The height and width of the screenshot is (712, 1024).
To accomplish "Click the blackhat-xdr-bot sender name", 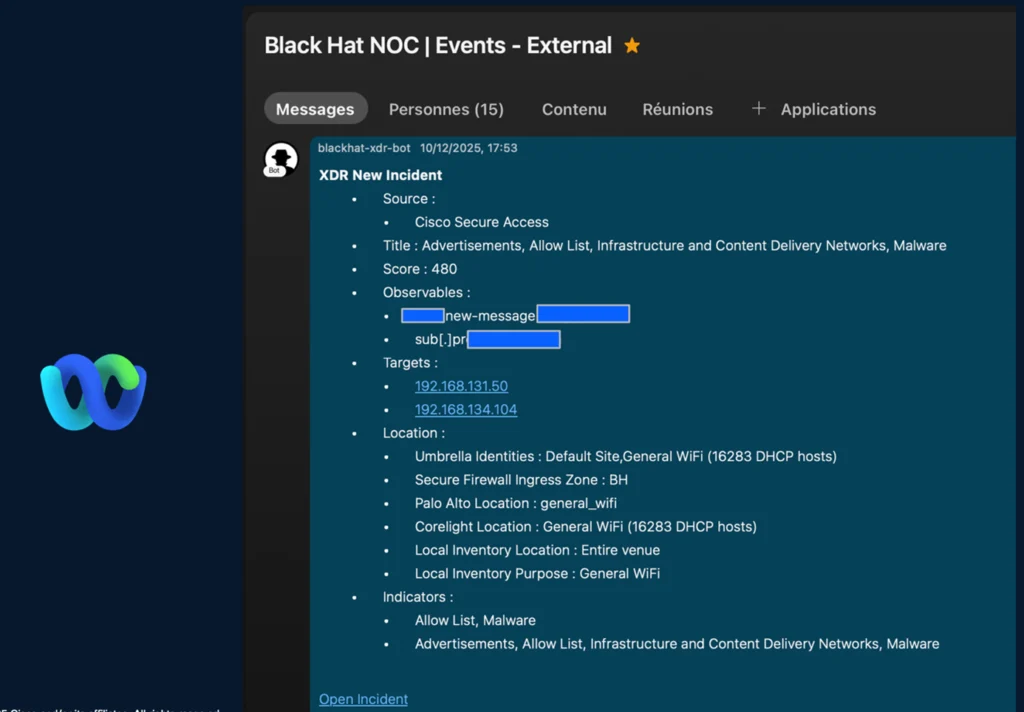I will (x=364, y=148).
